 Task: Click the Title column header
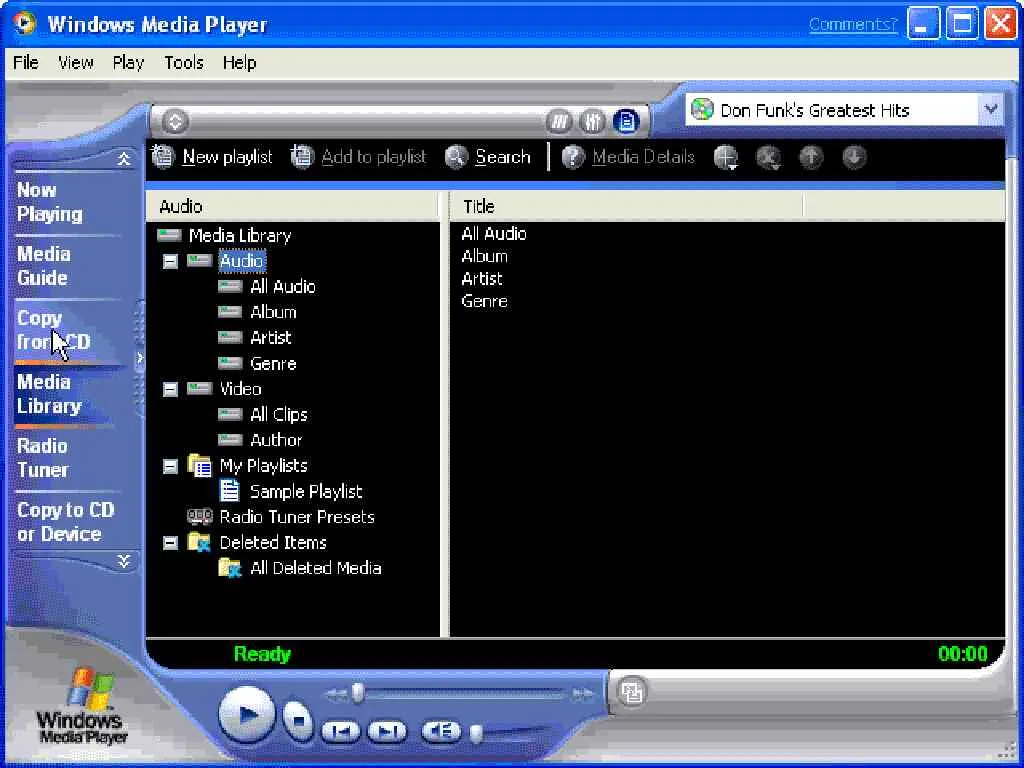tap(626, 206)
